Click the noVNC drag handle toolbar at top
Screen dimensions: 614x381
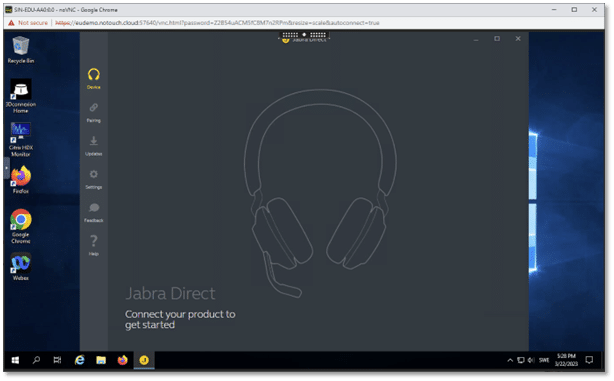click(x=304, y=35)
